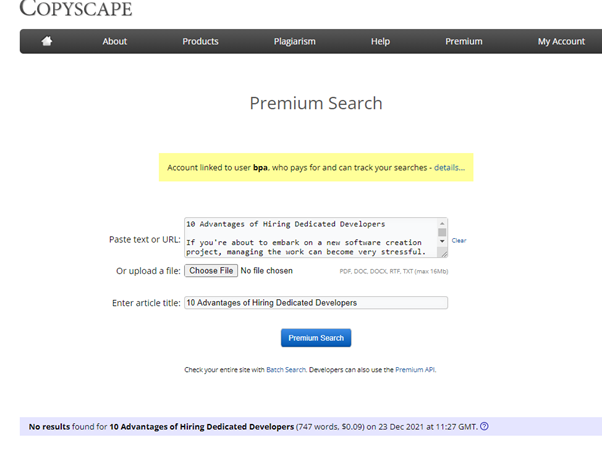Click the help question mark icon in results bar
This screenshot has width=602, height=461.
(484, 426)
